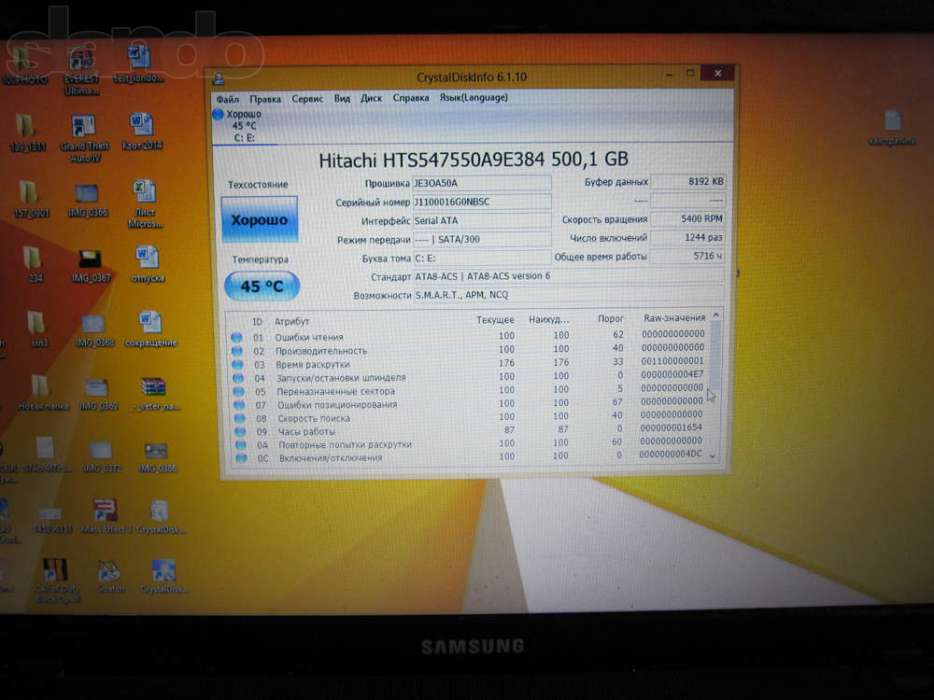This screenshot has height=700, width=934.
Task: Close the CrystalDiskInfo window
Action: coord(718,73)
